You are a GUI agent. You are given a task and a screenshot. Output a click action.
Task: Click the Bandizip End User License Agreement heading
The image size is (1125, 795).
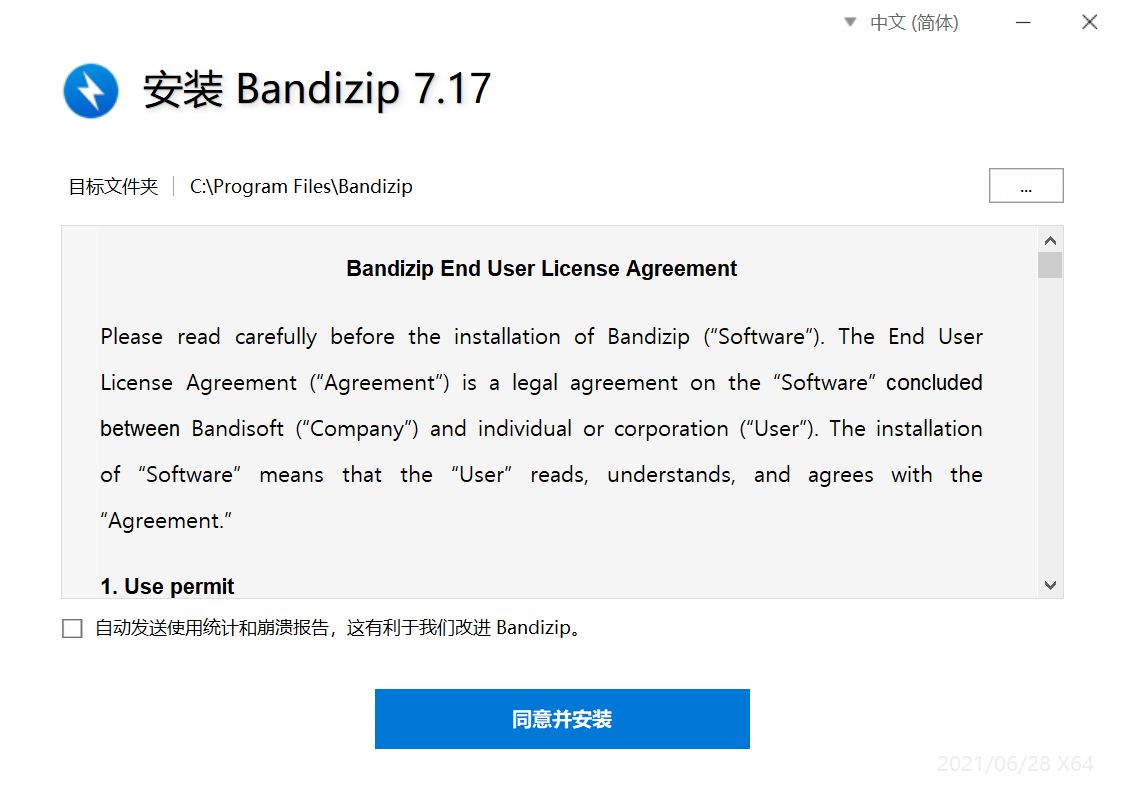(x=542, y=268)
